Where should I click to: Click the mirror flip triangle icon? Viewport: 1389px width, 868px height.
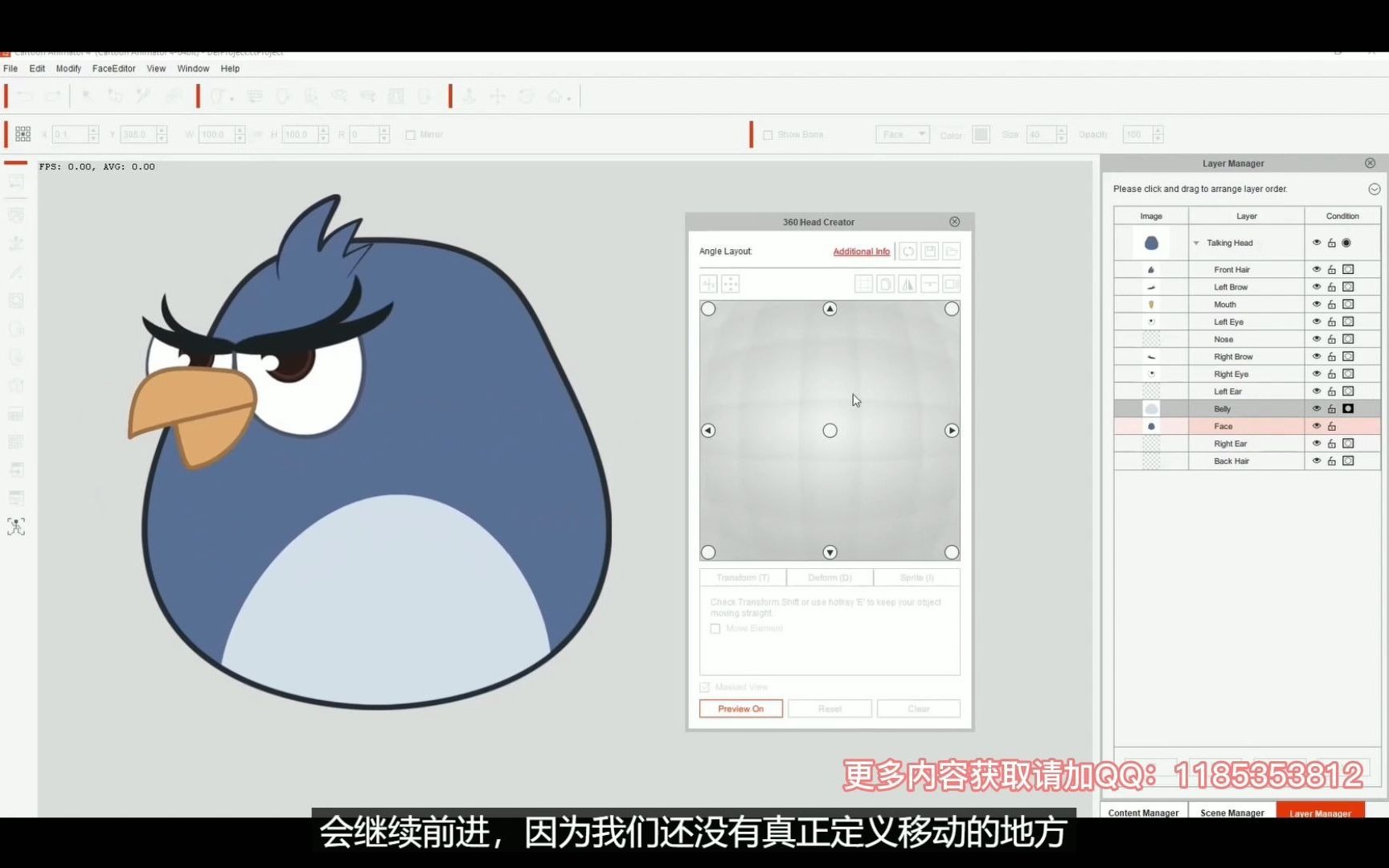[908, 284]
